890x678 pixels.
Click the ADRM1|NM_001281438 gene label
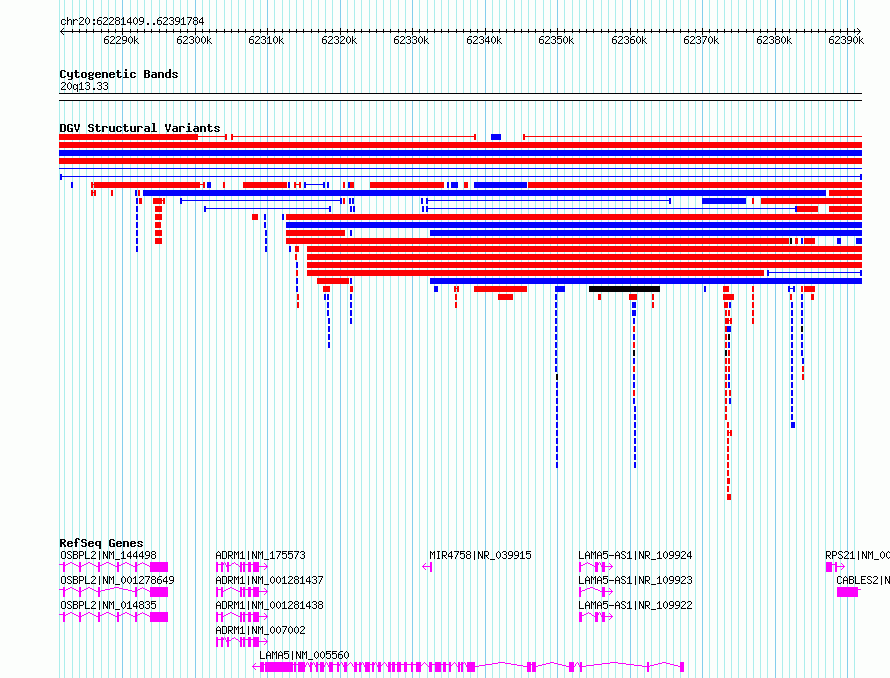(270, 605)
